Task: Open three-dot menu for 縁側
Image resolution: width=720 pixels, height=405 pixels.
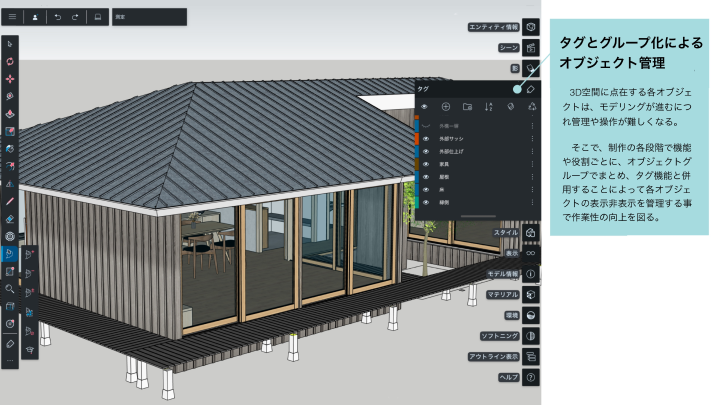Action: [x=533, y=202]
